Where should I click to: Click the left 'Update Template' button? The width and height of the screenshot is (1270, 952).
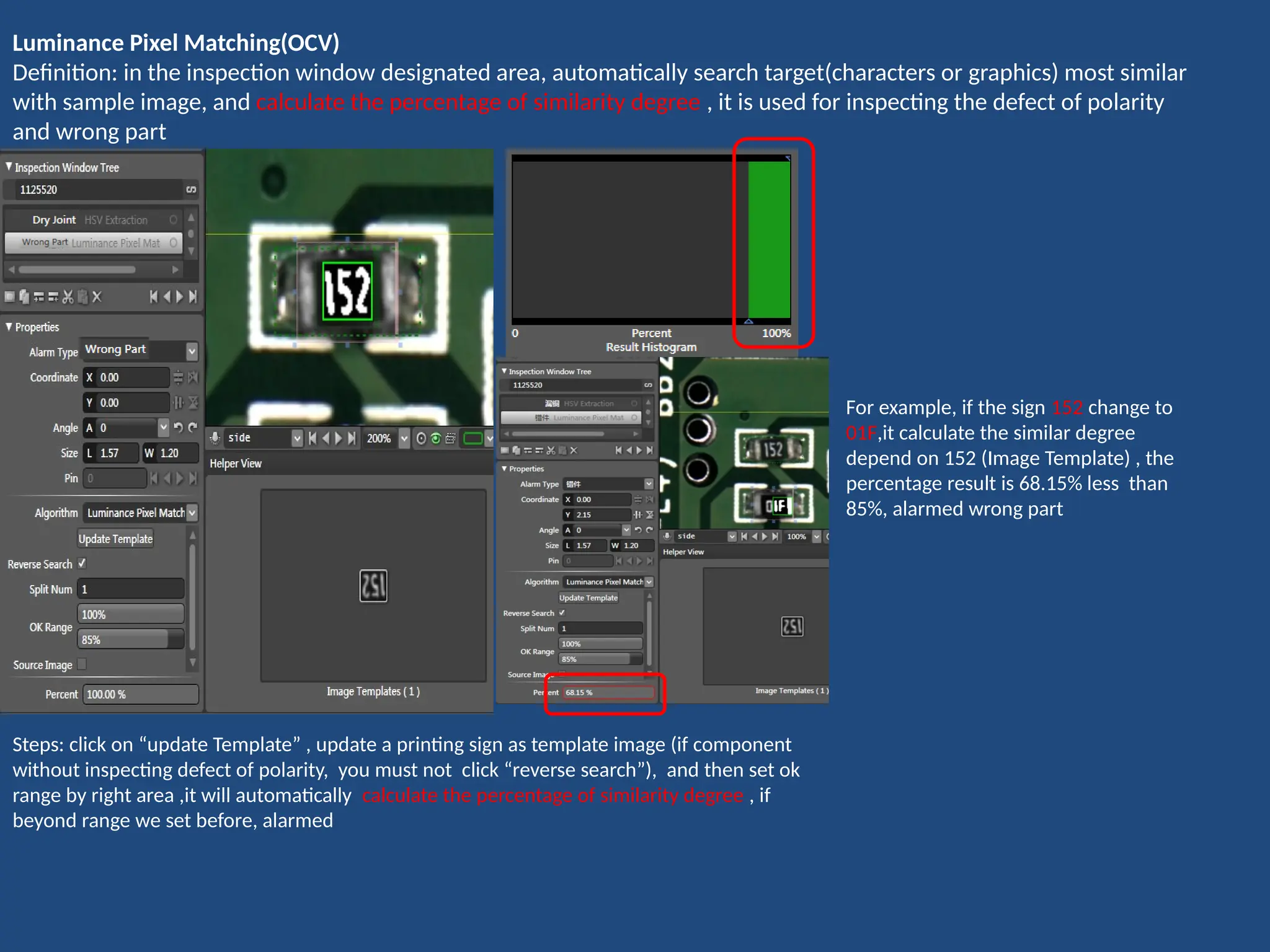click(x=115, y=539)
